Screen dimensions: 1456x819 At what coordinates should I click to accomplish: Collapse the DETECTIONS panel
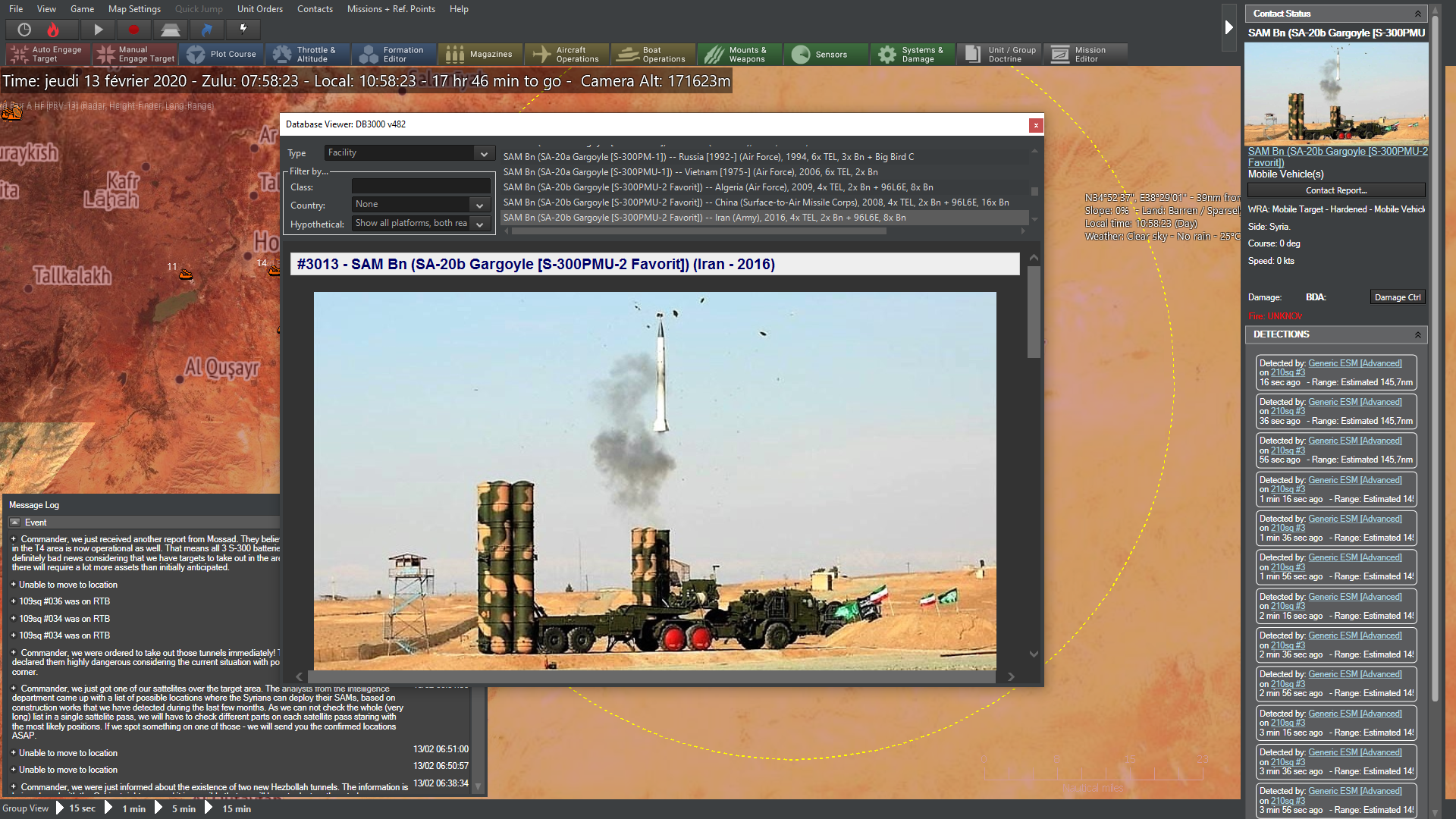(1417, 334)
